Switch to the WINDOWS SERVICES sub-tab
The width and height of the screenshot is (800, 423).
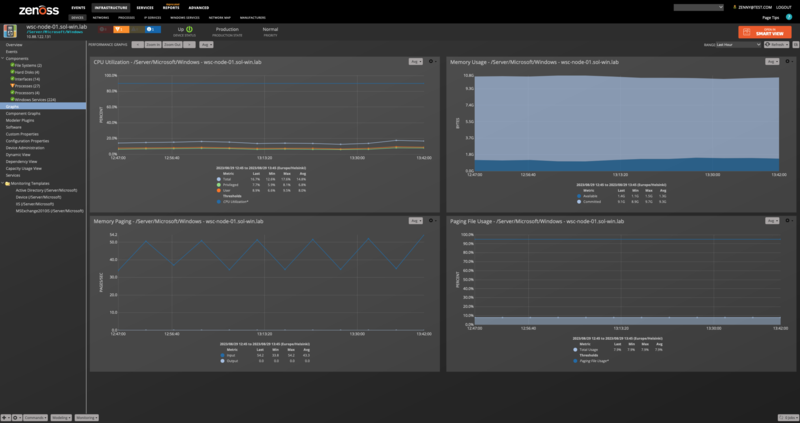pos(185,17)
